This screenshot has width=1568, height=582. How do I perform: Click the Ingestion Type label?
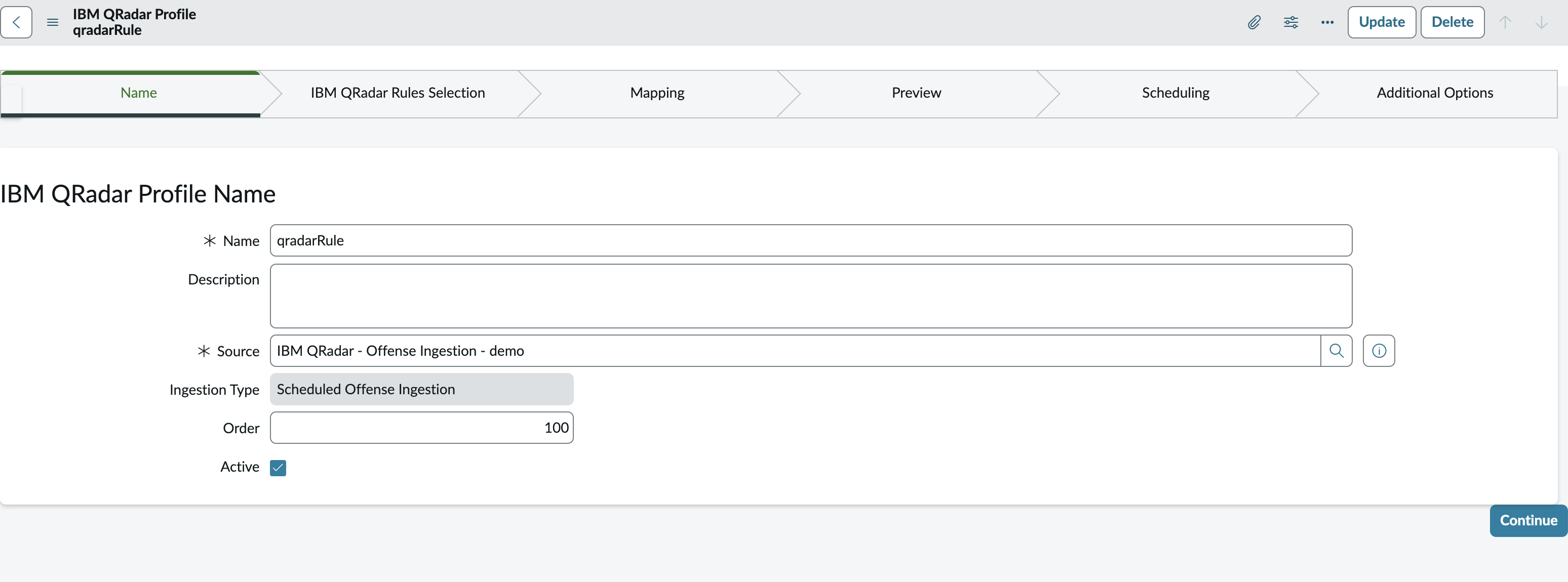[214, 390]
